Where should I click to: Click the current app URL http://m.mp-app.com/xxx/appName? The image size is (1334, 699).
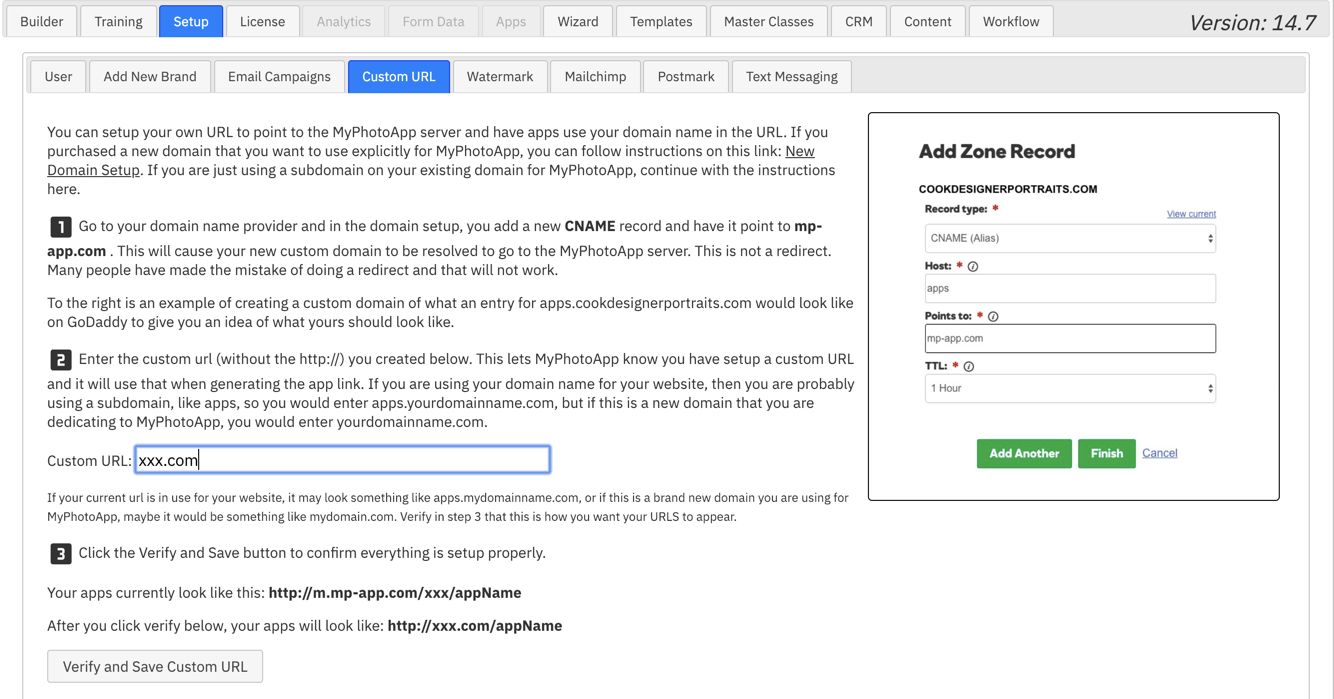395,592
